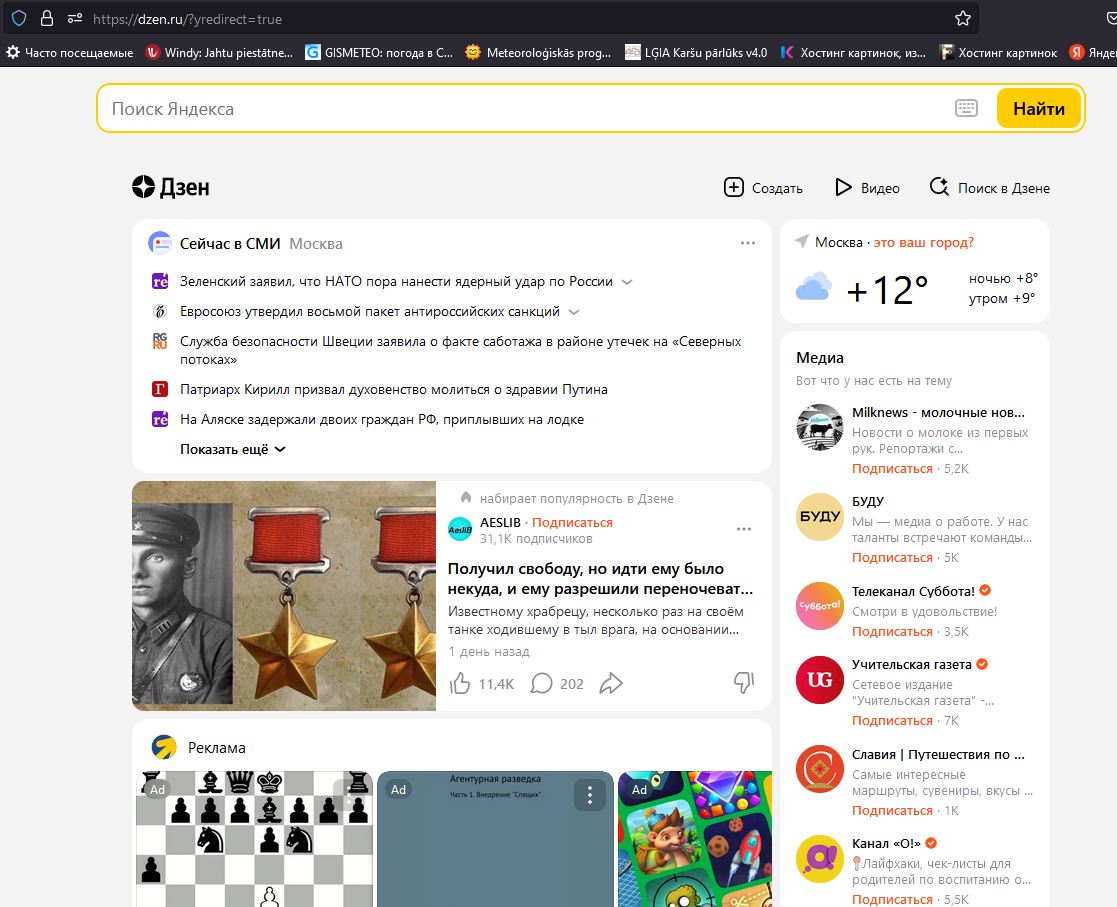Subscribe to Славия channel

click(892, 810)
